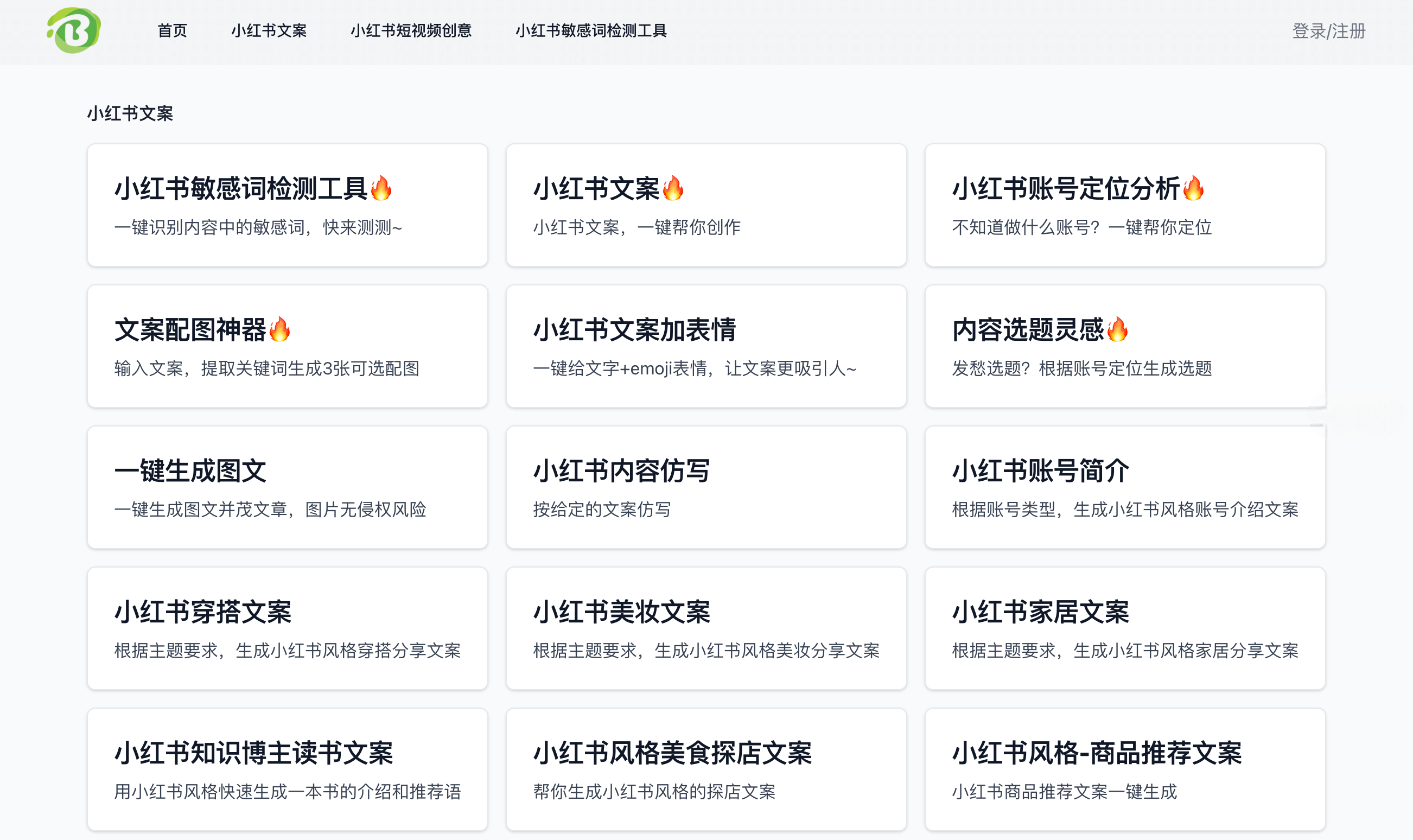Open the 小红书穿搭文案 card
1413x840 pixels.
click(288, 628)
